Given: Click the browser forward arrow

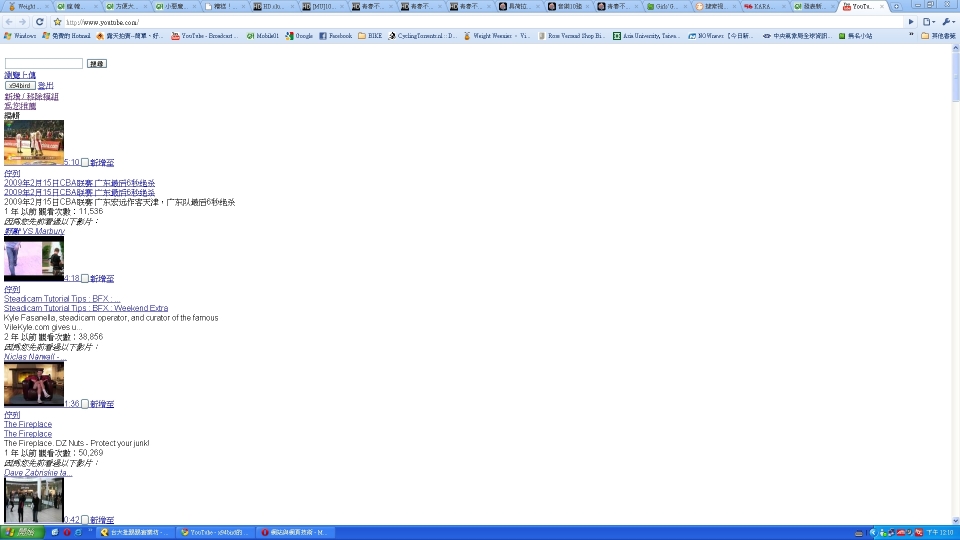Looking at the screenshot, I should (x=23, y=22).
